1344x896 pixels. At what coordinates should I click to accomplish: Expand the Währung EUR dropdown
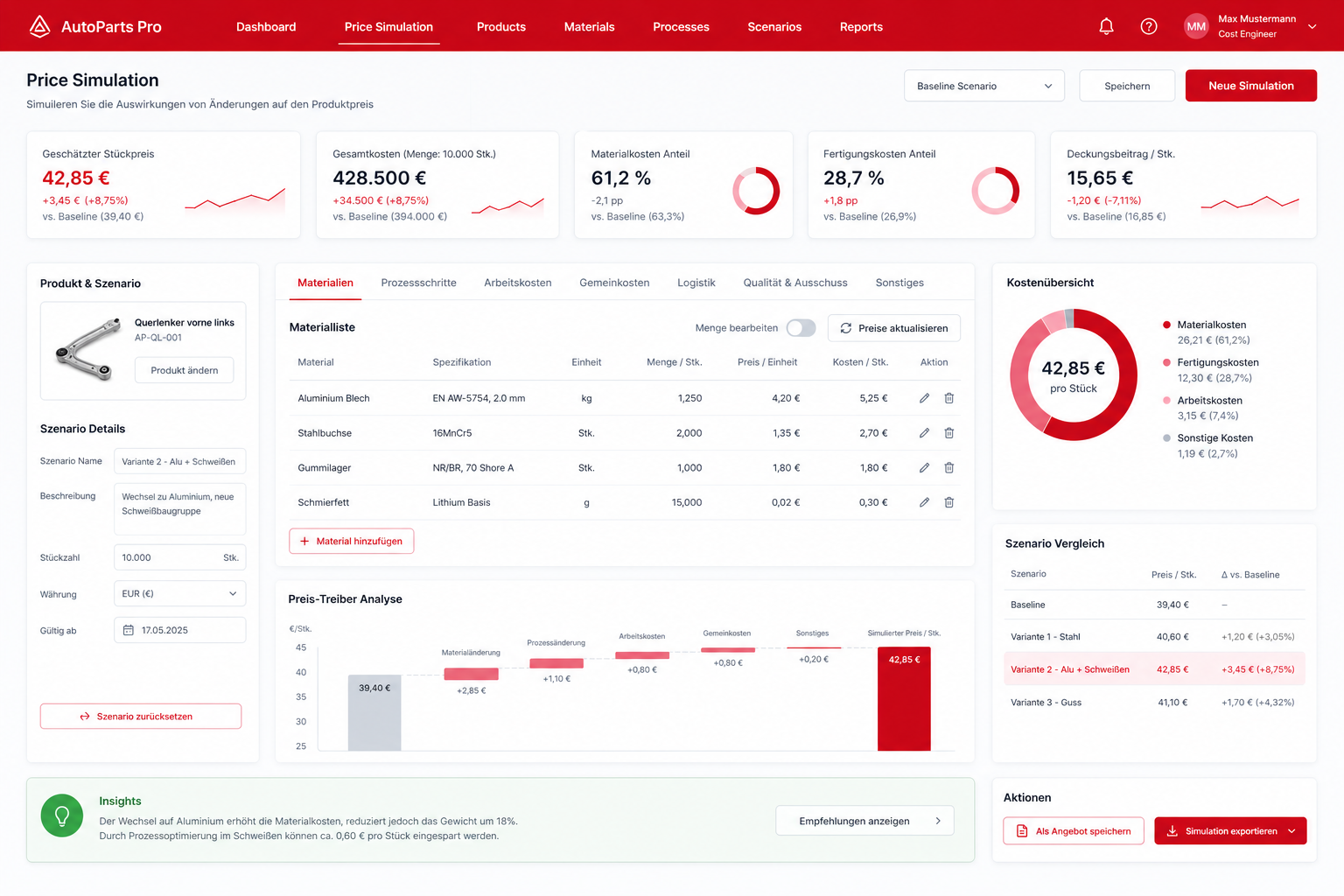(x=179, y=593)
